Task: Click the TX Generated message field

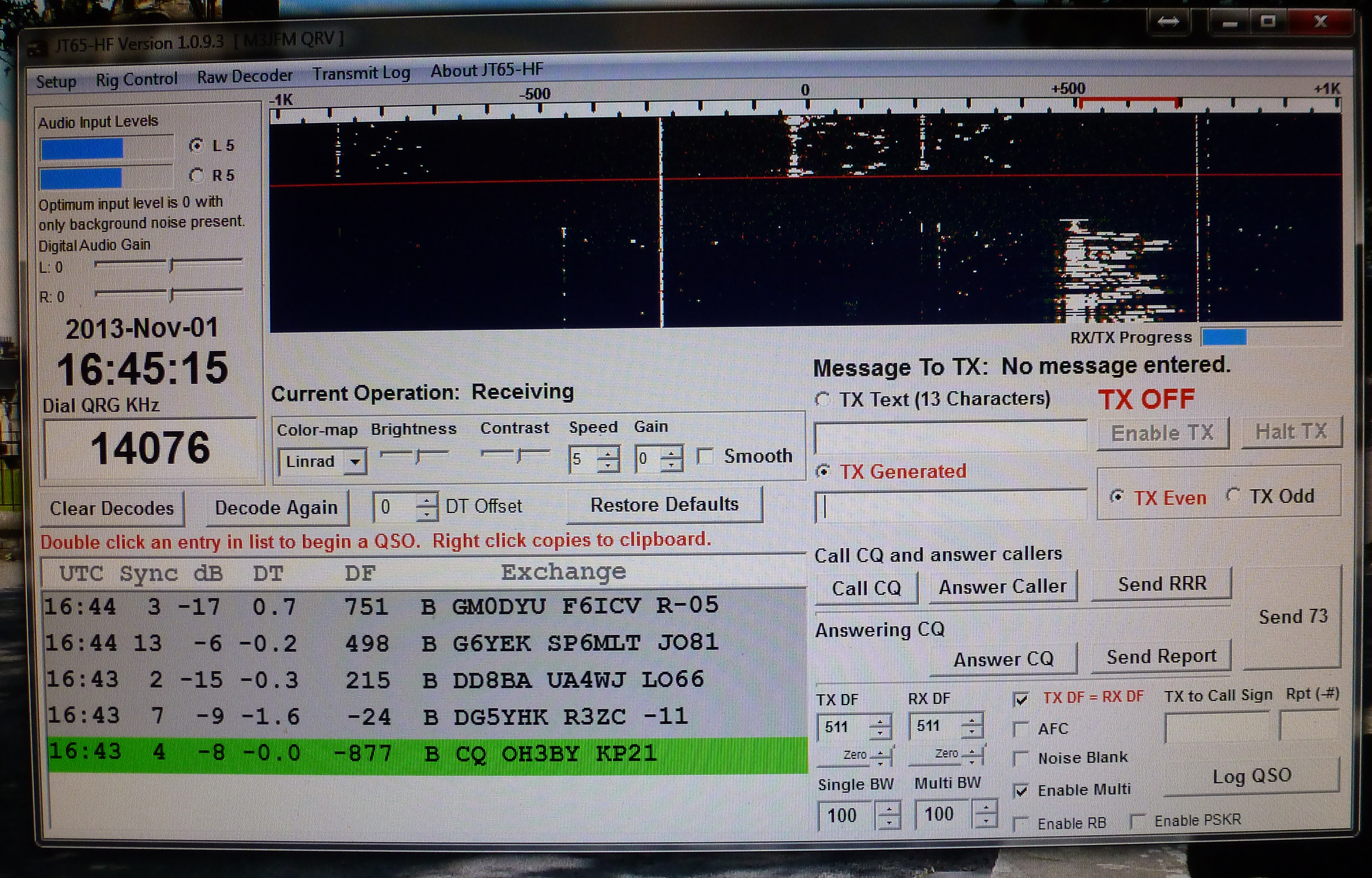Action: 951,506
